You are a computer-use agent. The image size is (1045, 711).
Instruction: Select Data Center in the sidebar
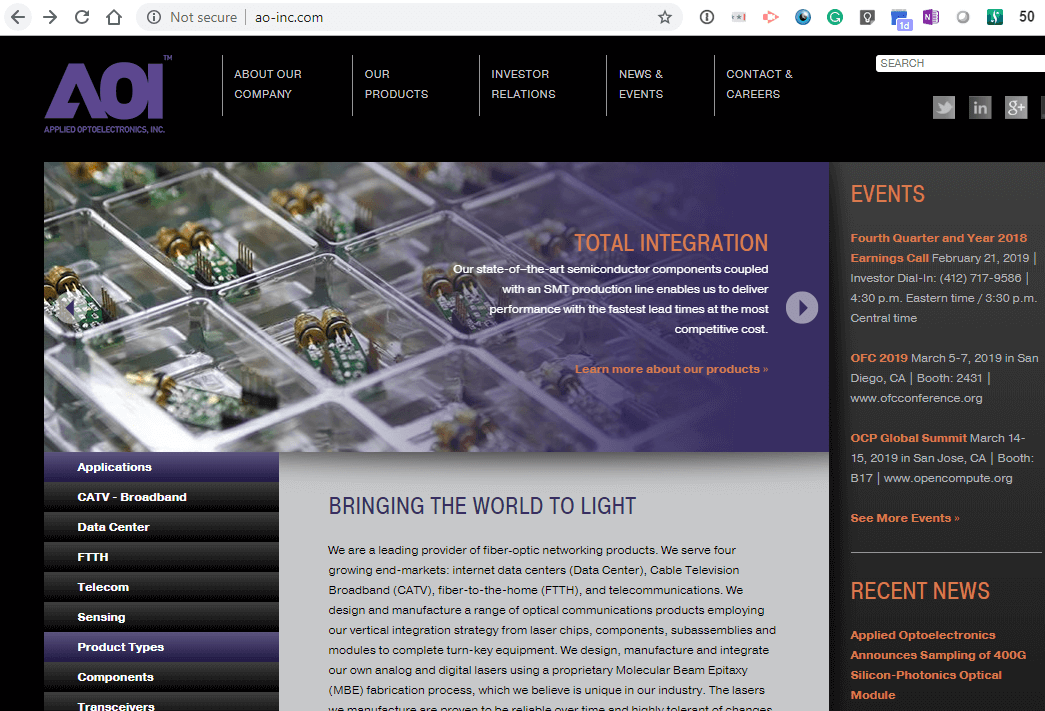tap(113, 527)
